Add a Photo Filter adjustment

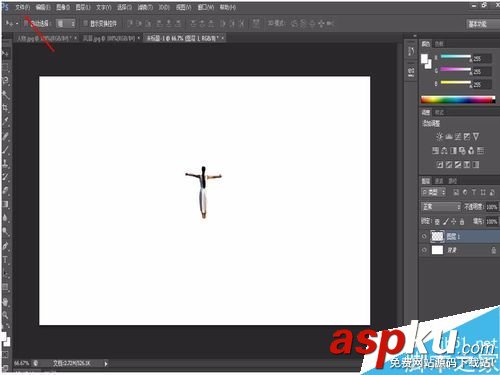462,151
